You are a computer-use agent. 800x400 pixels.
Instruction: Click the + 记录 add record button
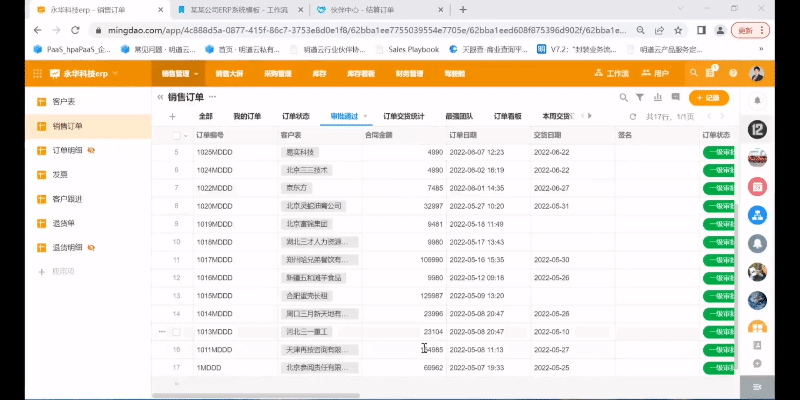click(x=708, y=97)
